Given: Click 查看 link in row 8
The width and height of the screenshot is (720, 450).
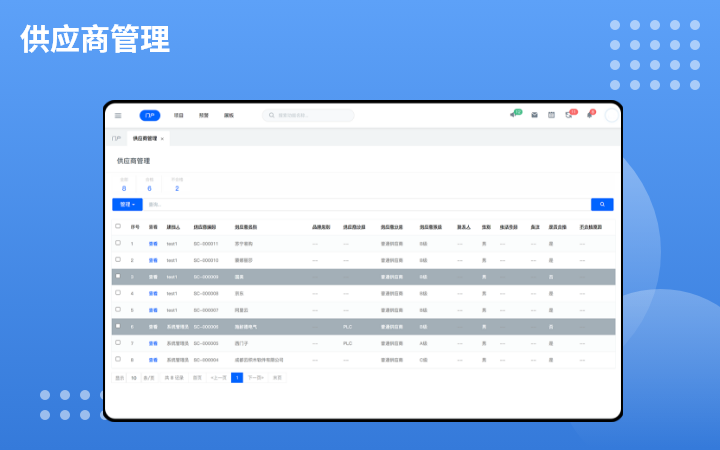Looking at the screenshot, I should point(153,359).
